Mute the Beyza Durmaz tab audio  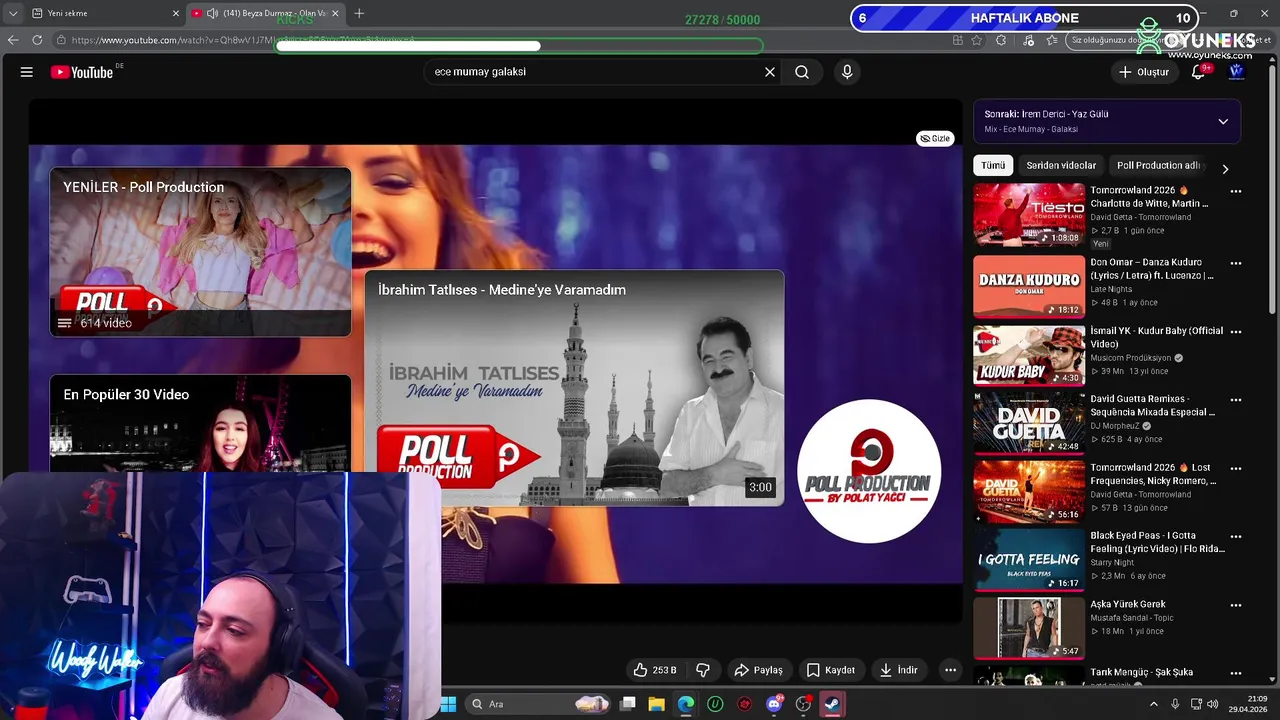click(x=212, y=13)
